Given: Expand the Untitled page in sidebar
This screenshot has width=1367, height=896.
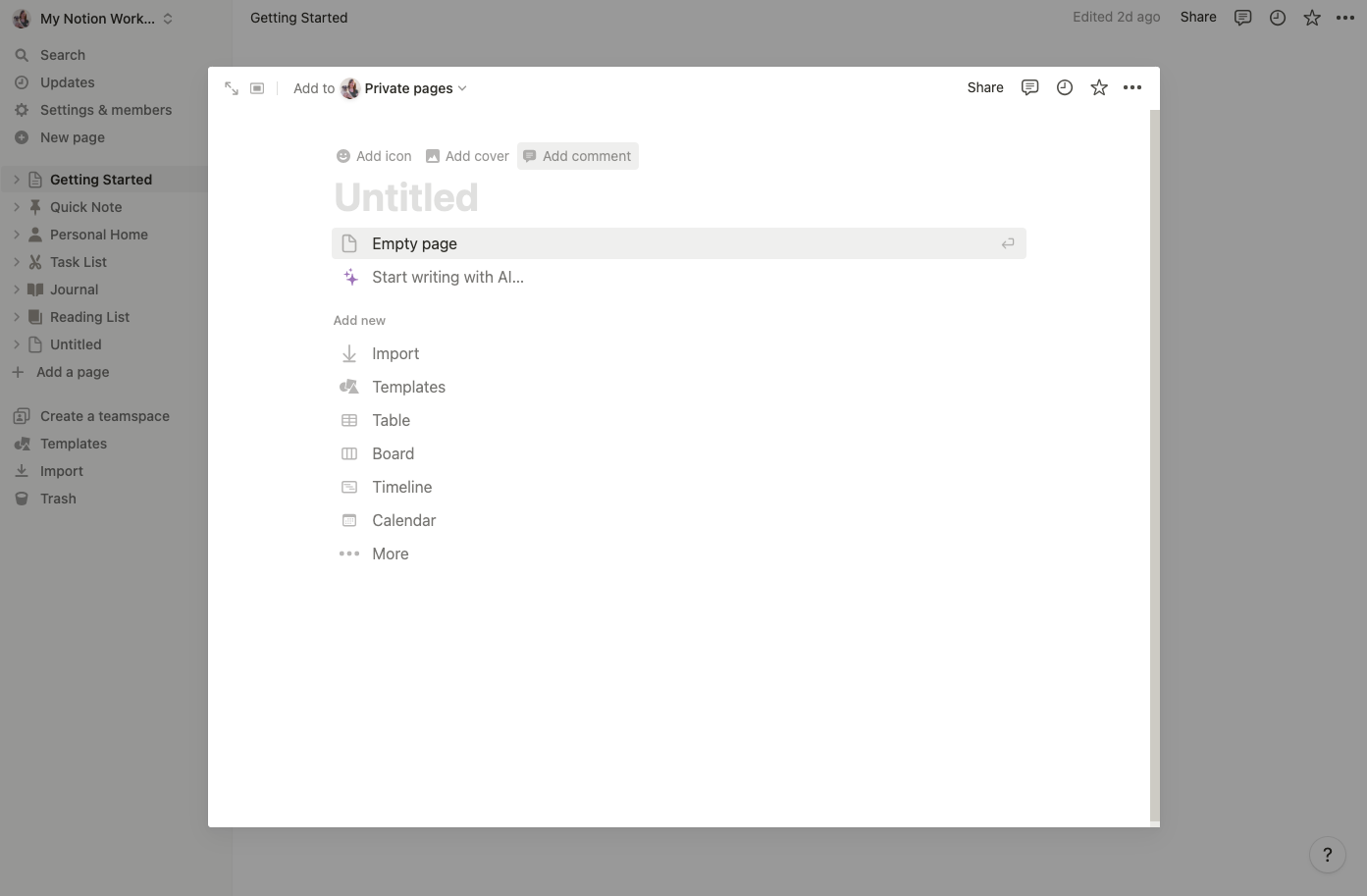Looking at the screenshot, I should coord(17,344).
